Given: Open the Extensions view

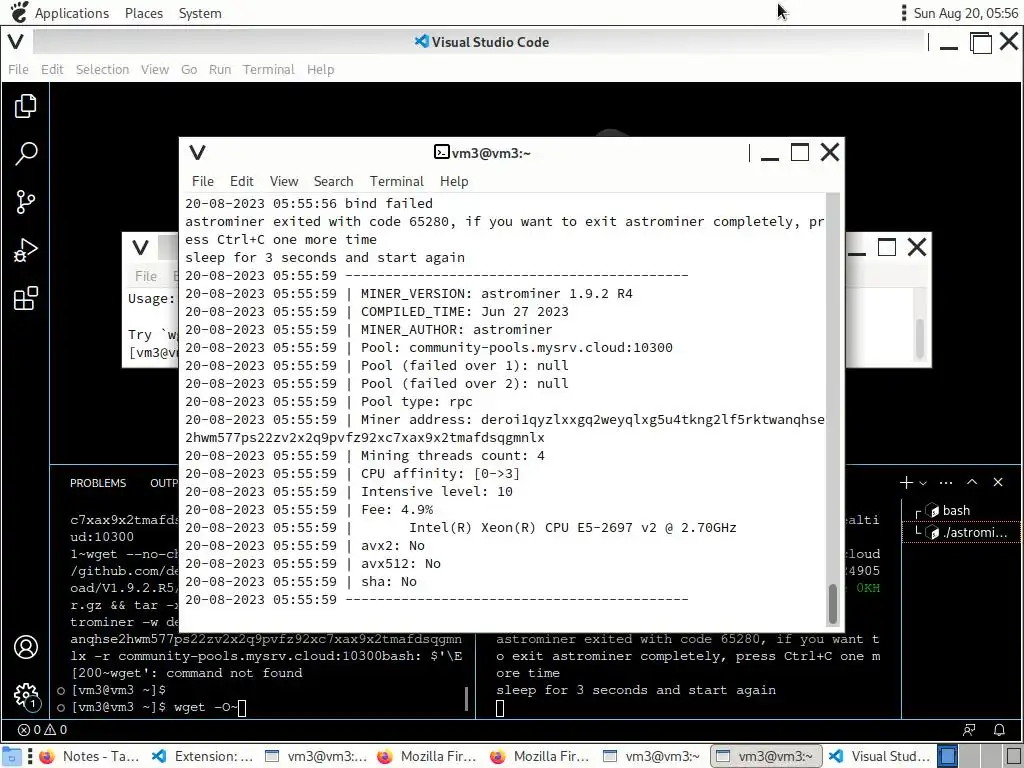Looking at the screenshot, I should pyautogui.click(x=25, y=298).
